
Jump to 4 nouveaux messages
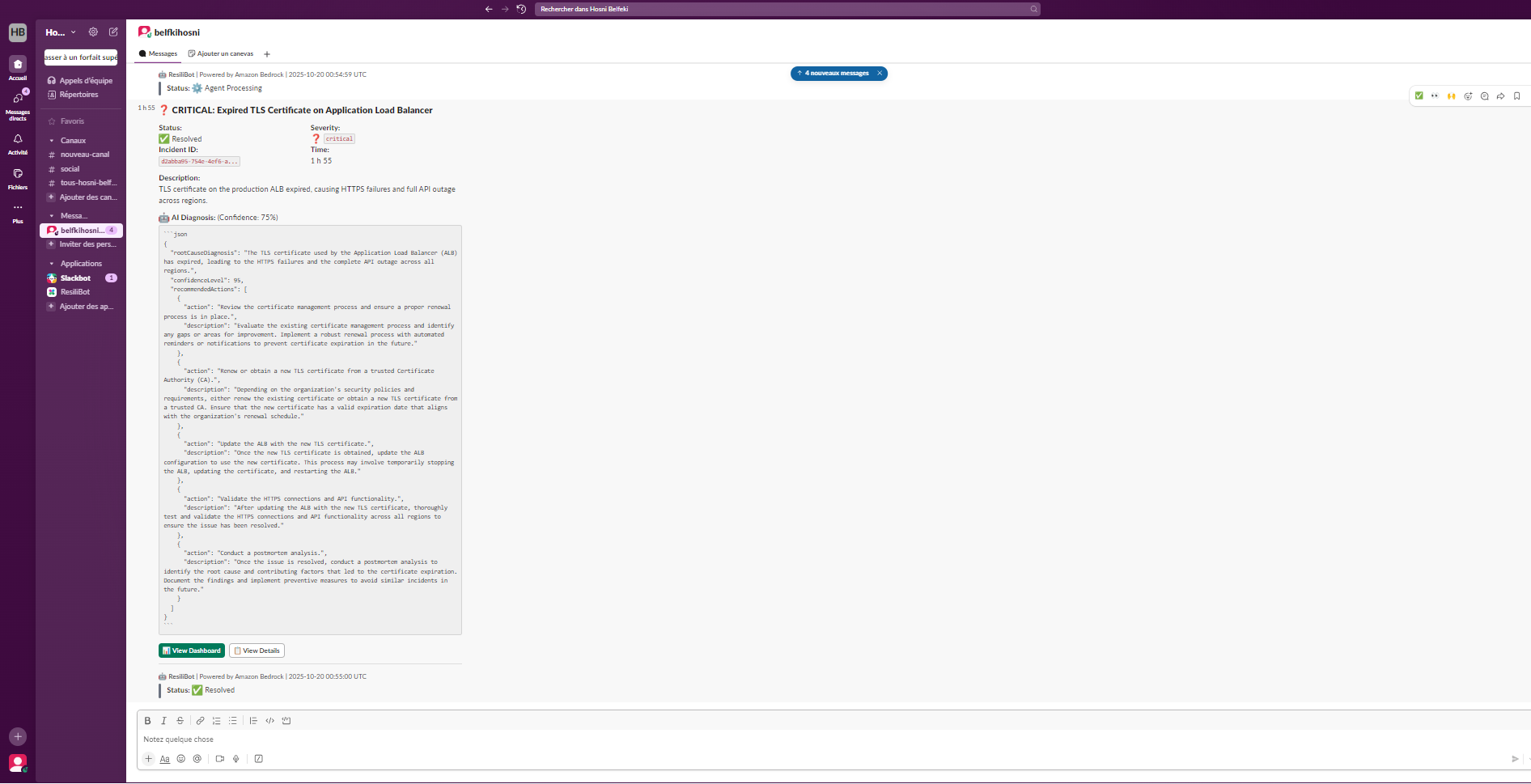tap(833, 74)
